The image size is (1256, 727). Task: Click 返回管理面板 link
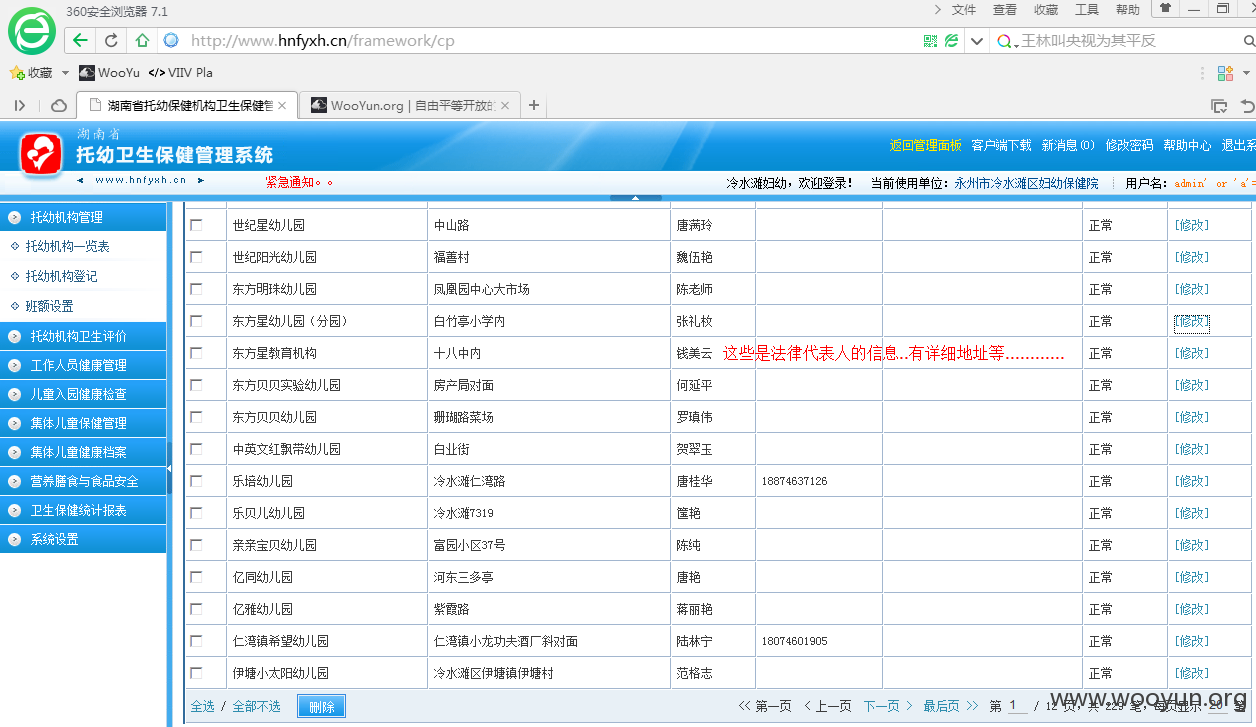(926, 145)
